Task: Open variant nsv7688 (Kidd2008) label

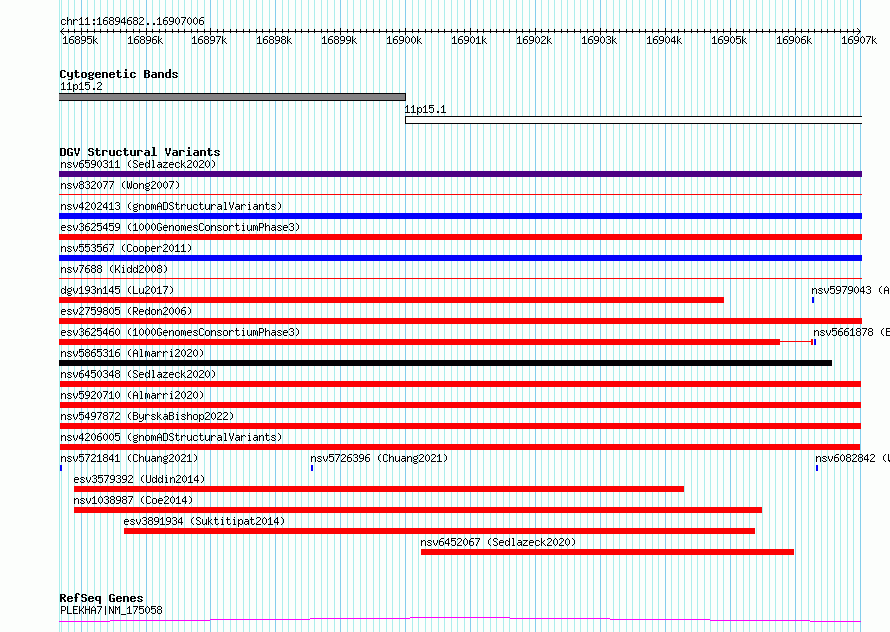Action: tap(114, 269)
